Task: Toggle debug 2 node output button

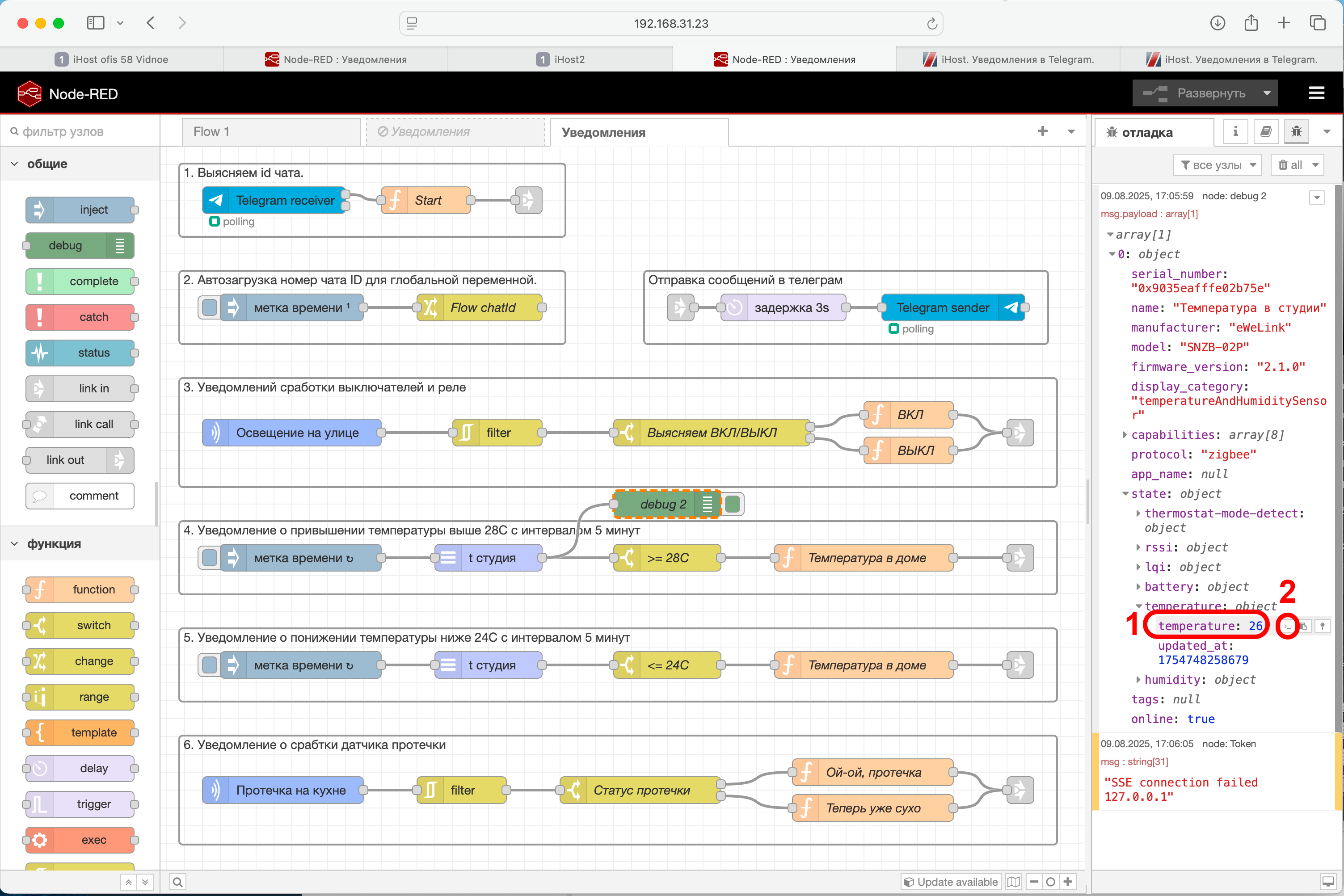Action: click(733, 504)
